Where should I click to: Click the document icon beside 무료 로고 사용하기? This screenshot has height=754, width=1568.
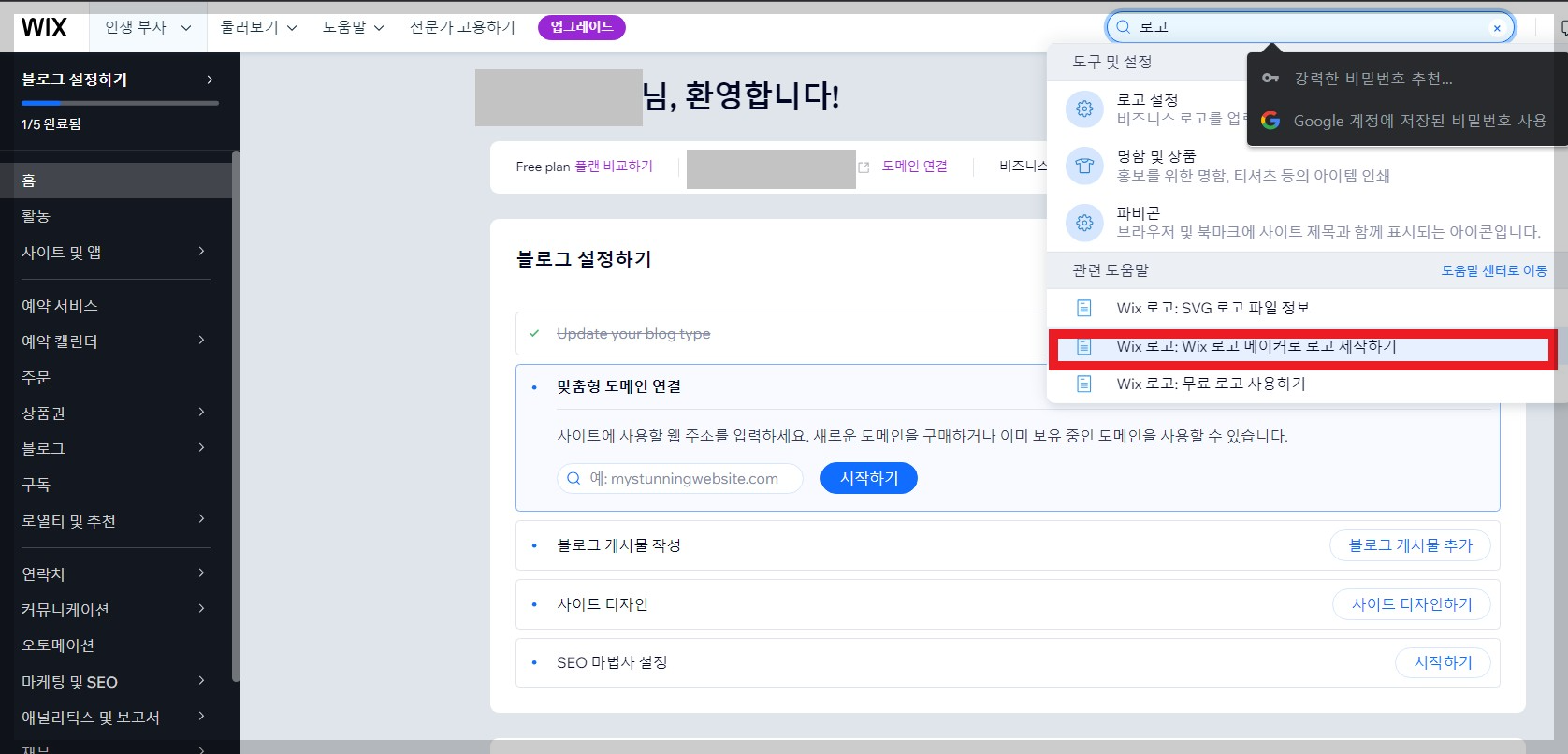click(1083, 384)
